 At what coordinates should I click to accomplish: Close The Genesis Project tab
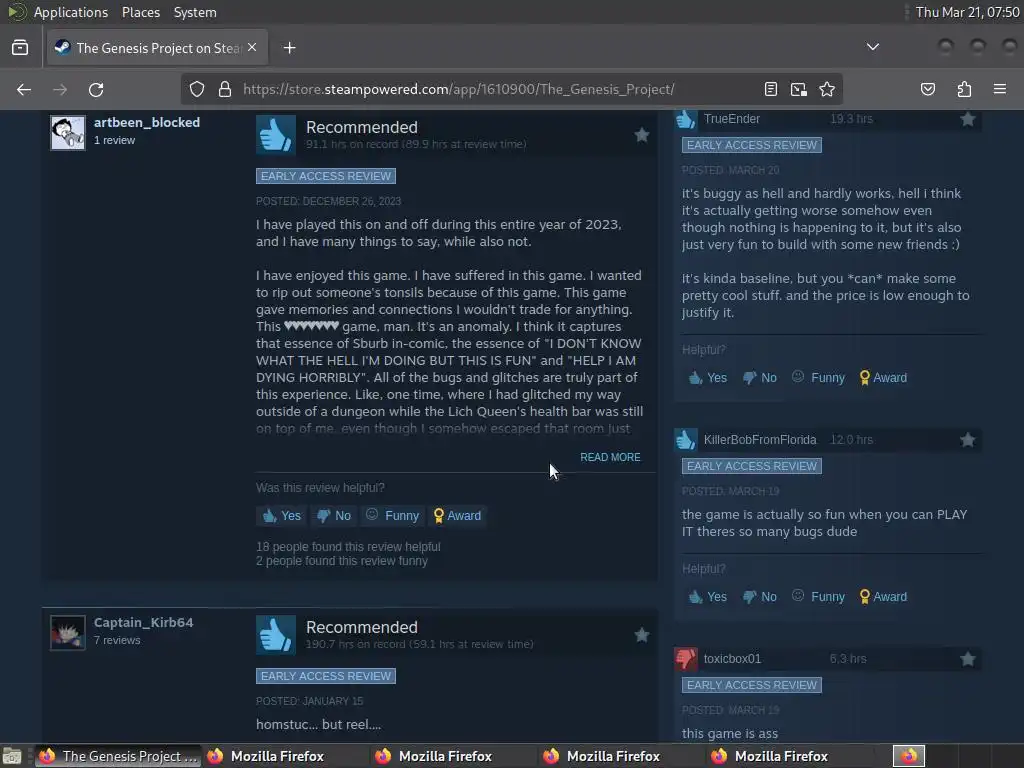(252, 48)
